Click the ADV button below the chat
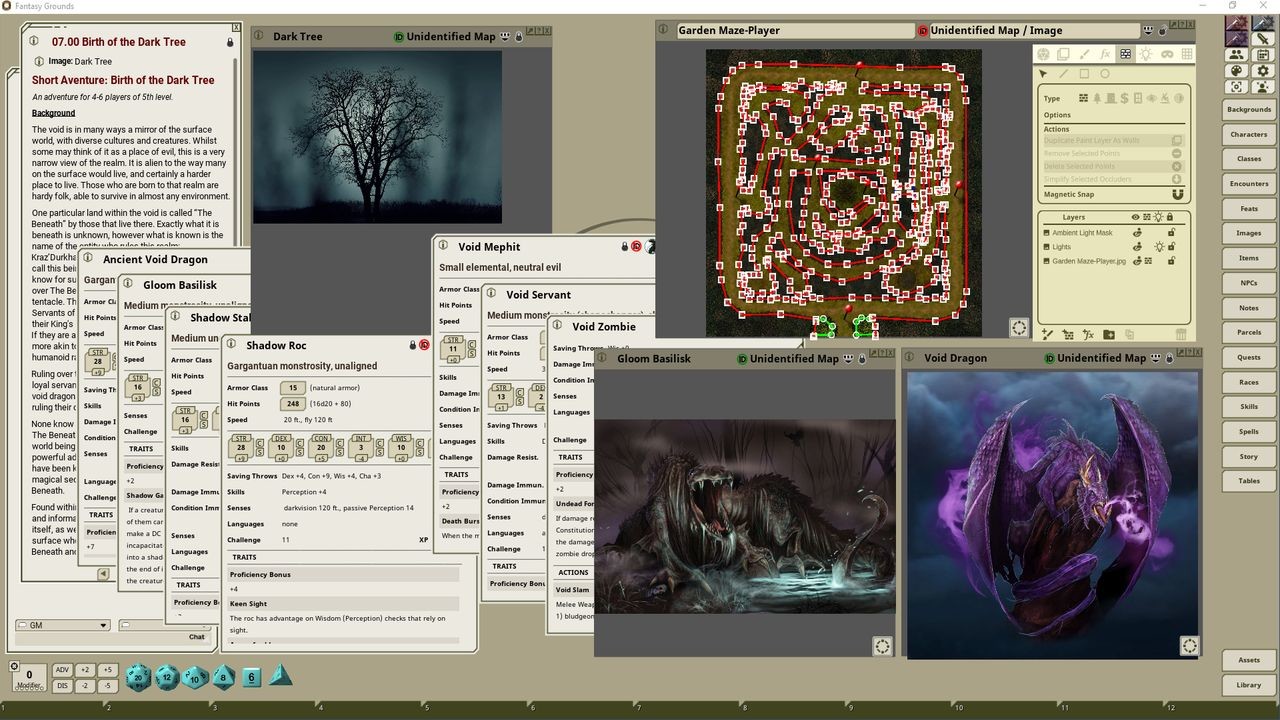This screenshot has width=1280, height=720. [x=63, y=669]
